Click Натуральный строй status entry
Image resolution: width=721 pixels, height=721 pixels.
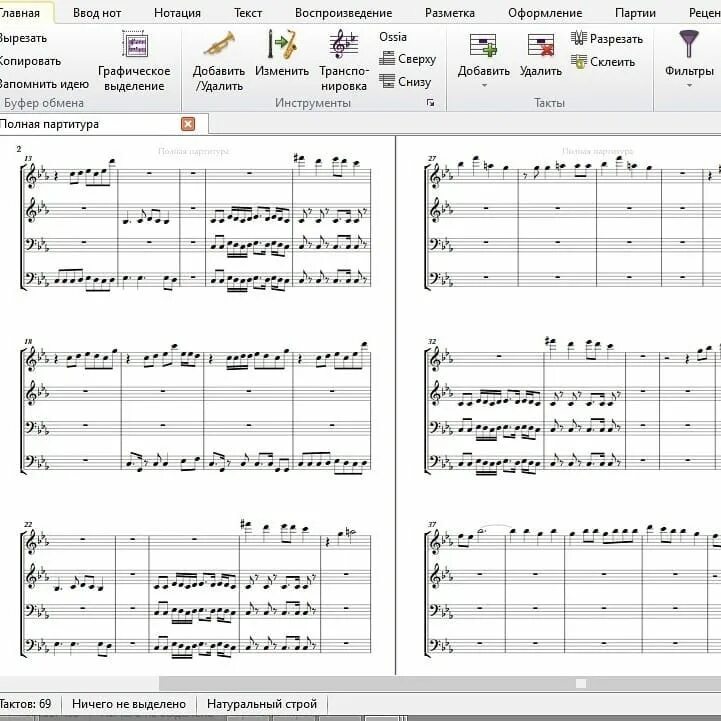pyautogui.click(x=262, y=704)
